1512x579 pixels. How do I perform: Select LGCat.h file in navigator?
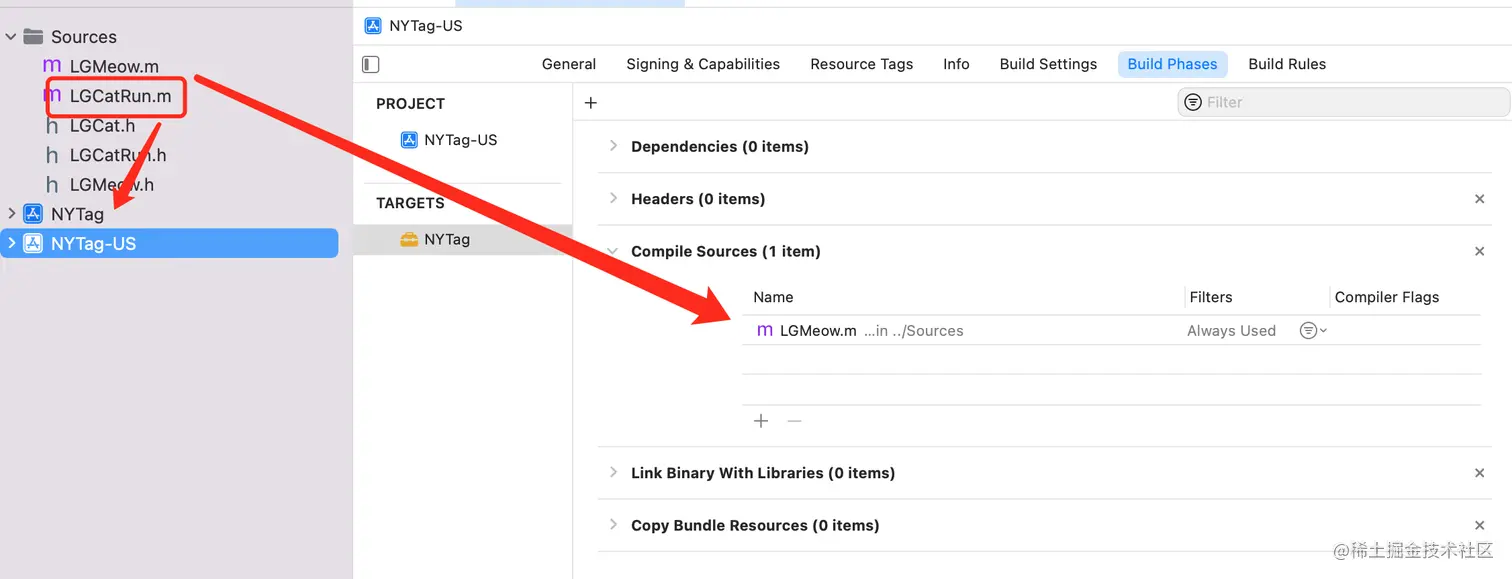tap(102, 126)
